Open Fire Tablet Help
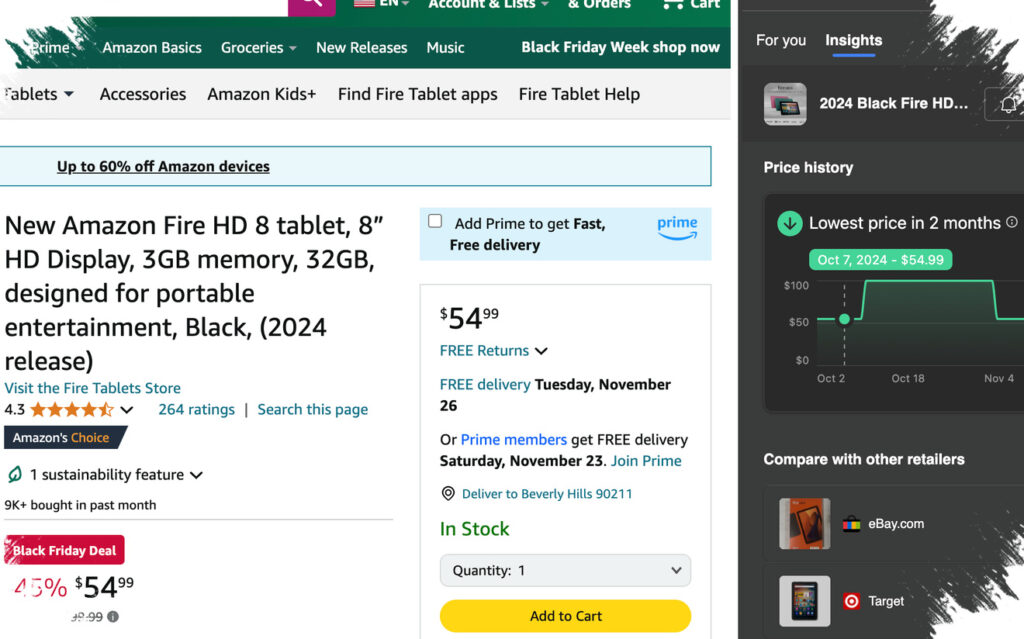 [x=579, y=94]
